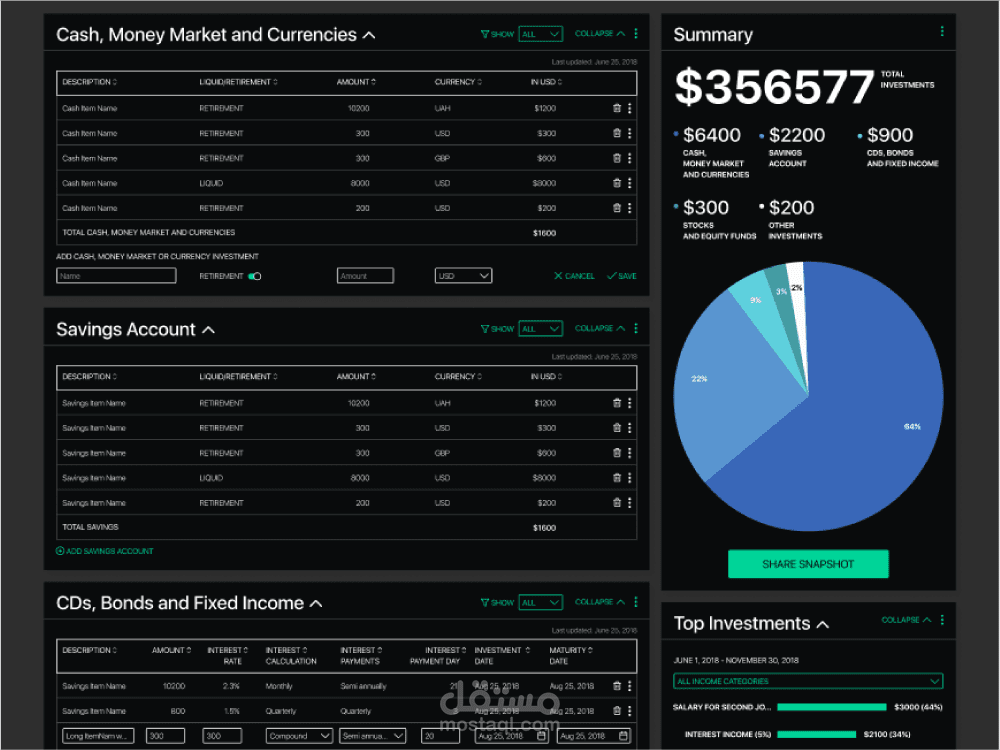Click the INTEREST INCOME progress bar
The width and height of the screenshot is (1000, 750).
(x=816, y=735)
